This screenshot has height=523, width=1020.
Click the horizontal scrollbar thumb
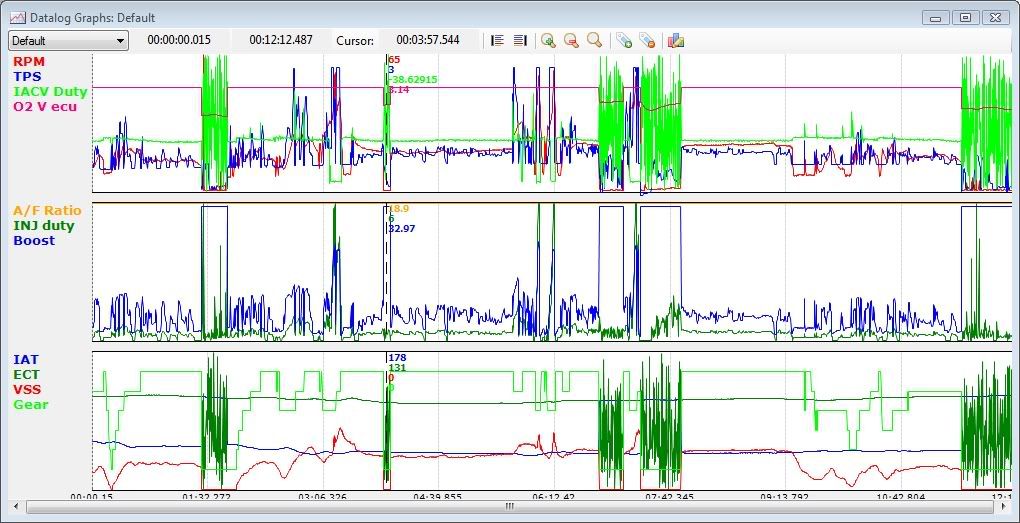coord(509,505)
